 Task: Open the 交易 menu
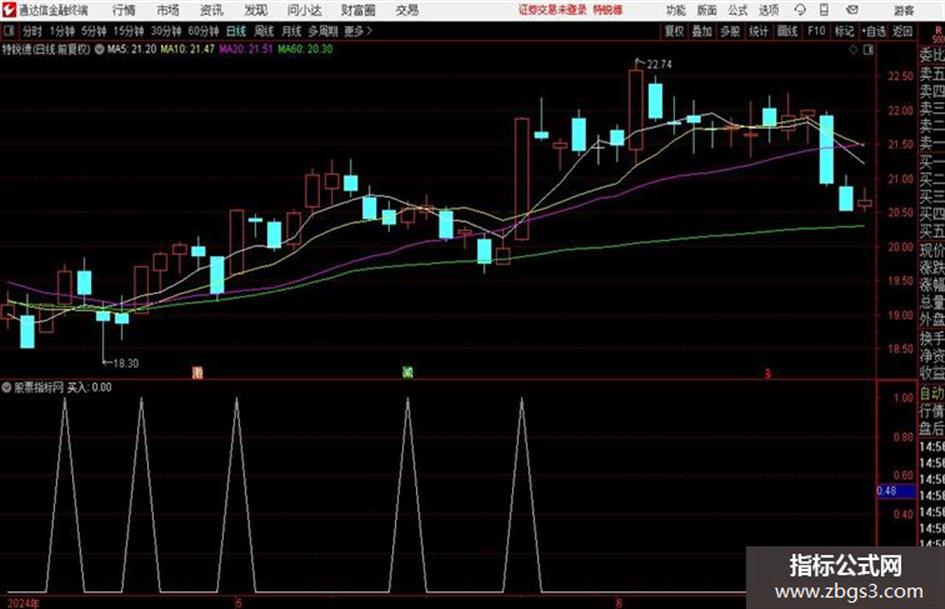coord(407,10)
